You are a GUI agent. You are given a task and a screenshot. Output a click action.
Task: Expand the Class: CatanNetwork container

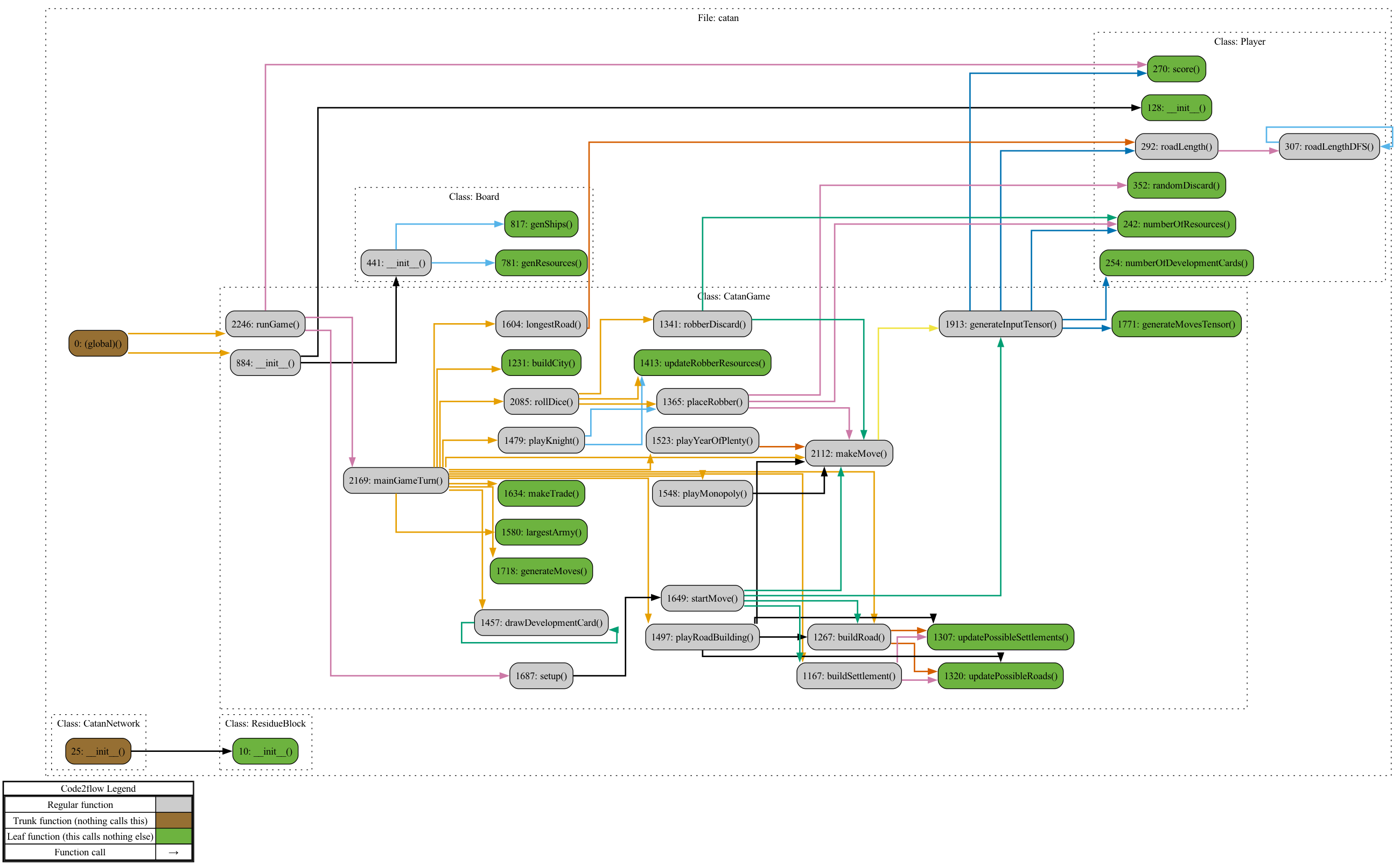click(99, 723)
